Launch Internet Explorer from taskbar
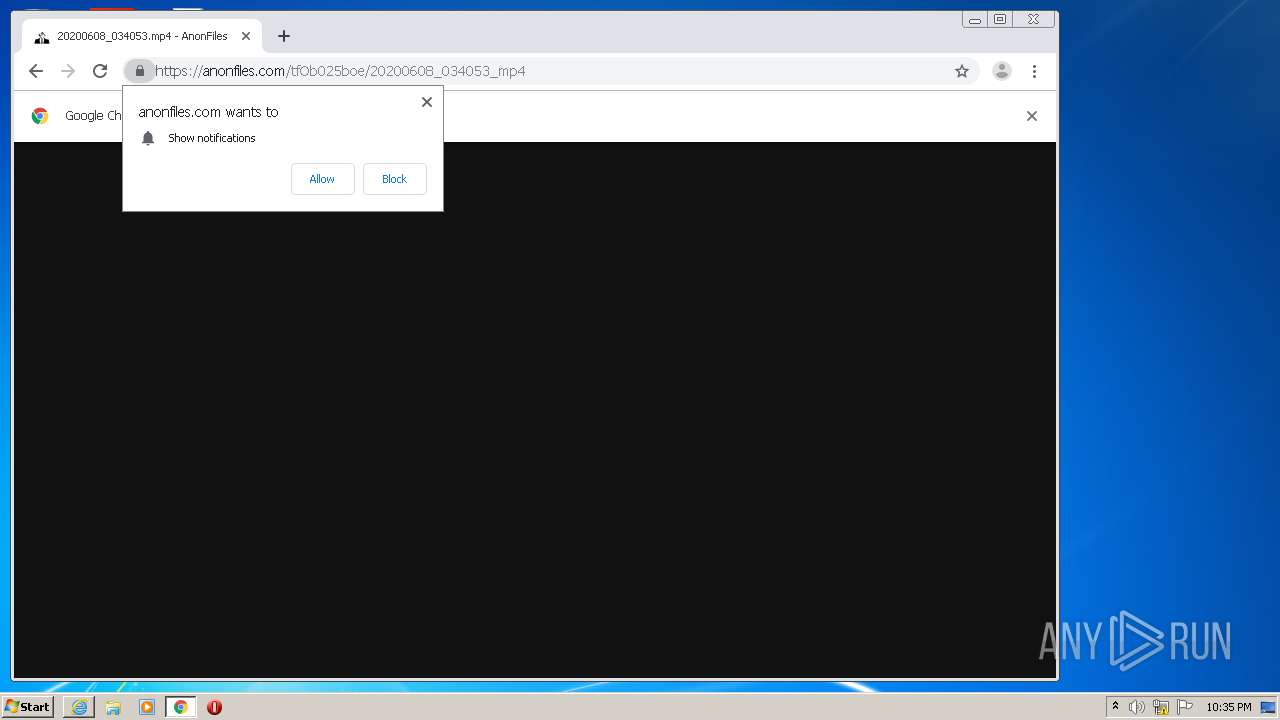 pos(79,707)
